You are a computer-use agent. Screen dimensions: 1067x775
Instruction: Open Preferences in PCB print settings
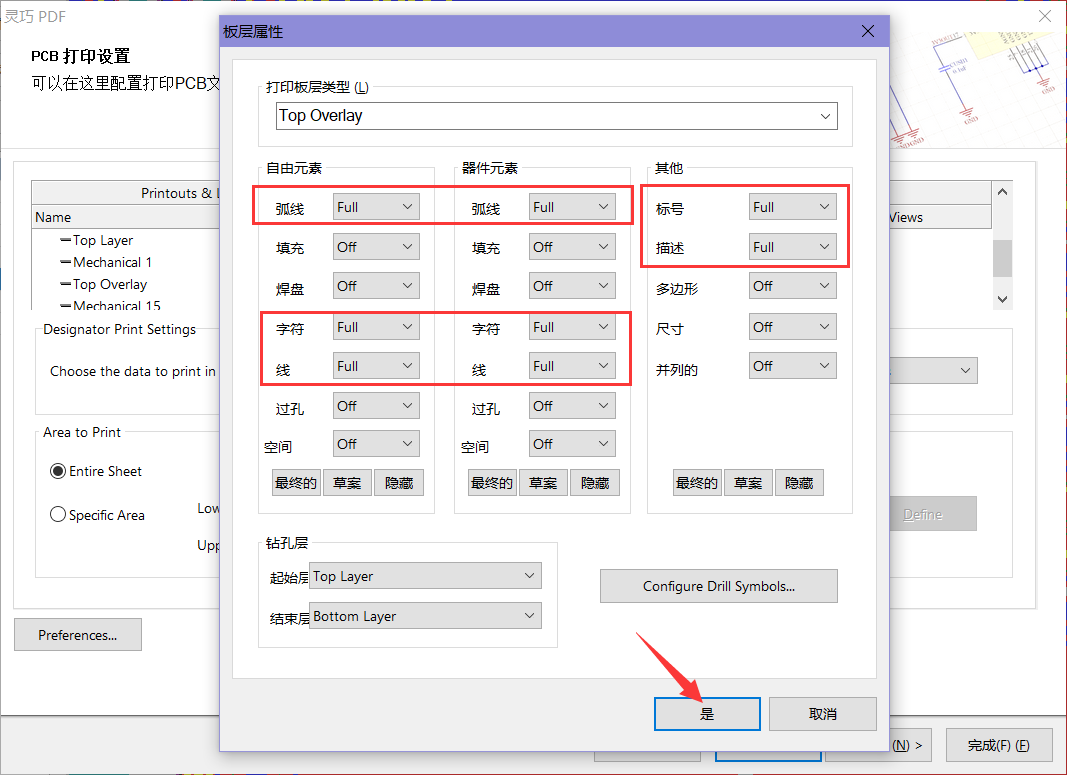[78, 635]
